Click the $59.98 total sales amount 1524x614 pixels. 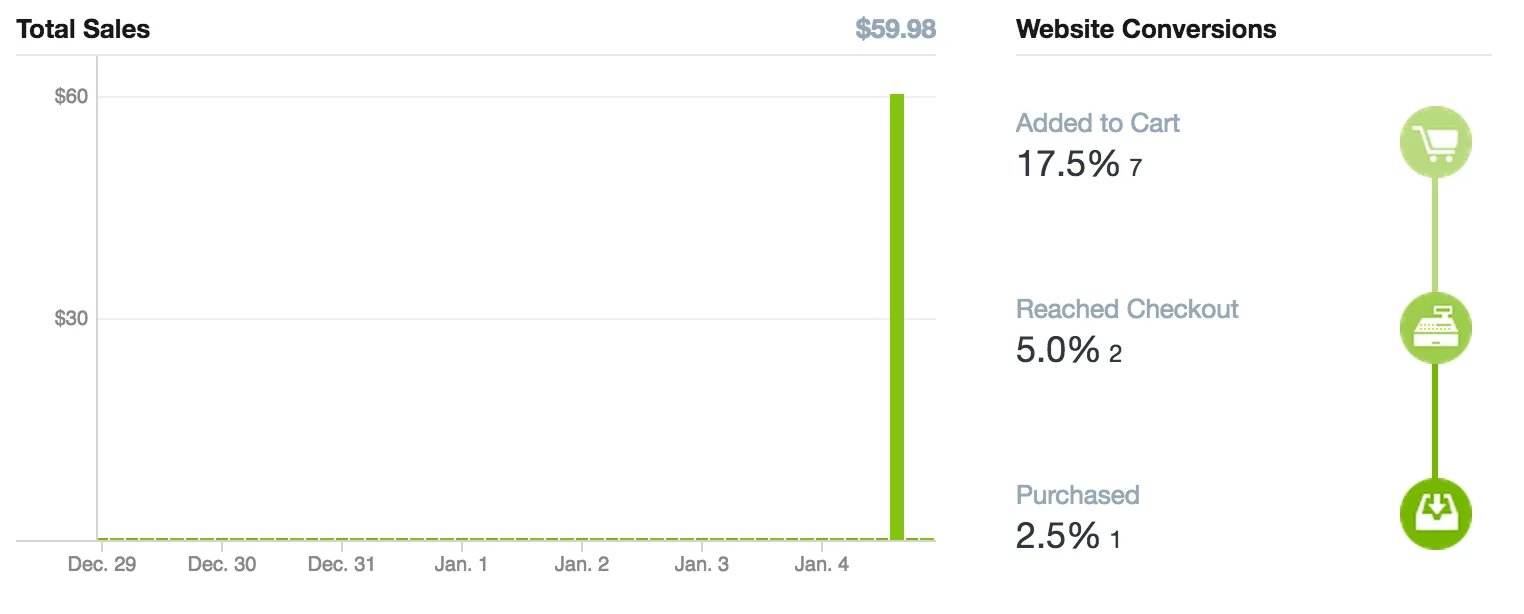click(x=895, y=30)
